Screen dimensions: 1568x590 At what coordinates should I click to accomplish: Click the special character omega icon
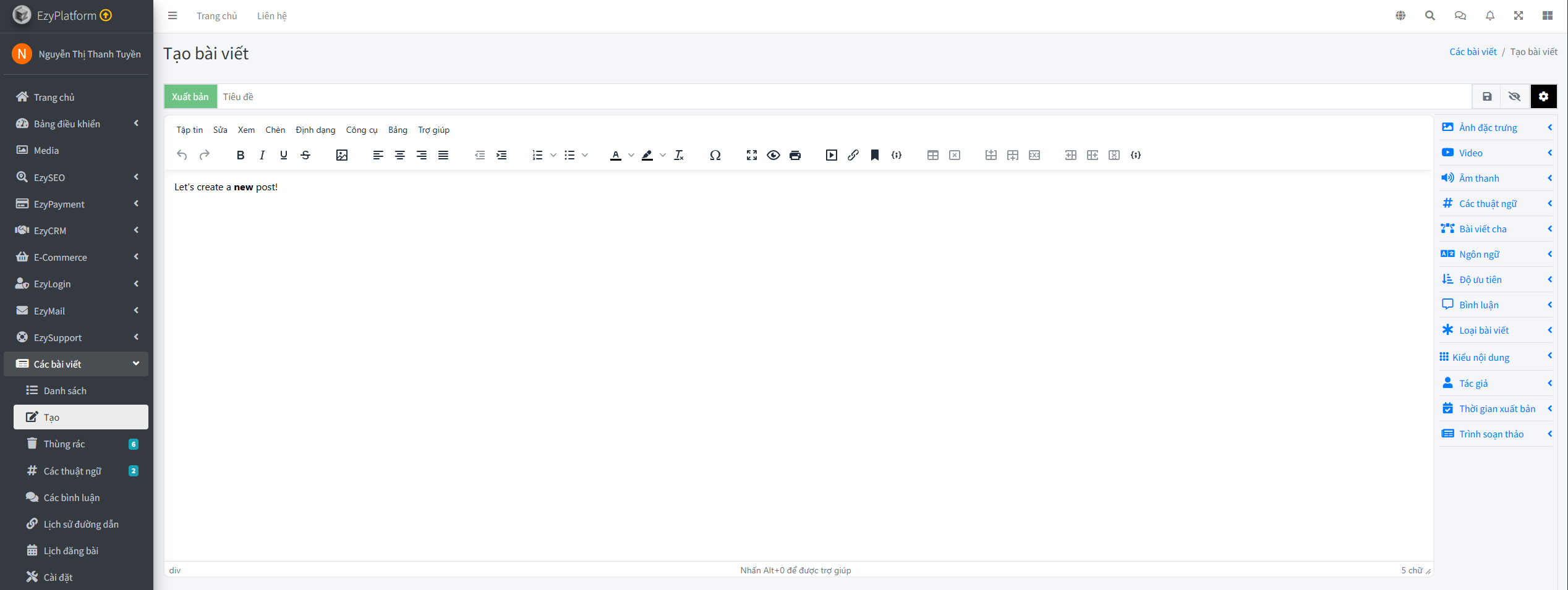[x=715, y=155]
